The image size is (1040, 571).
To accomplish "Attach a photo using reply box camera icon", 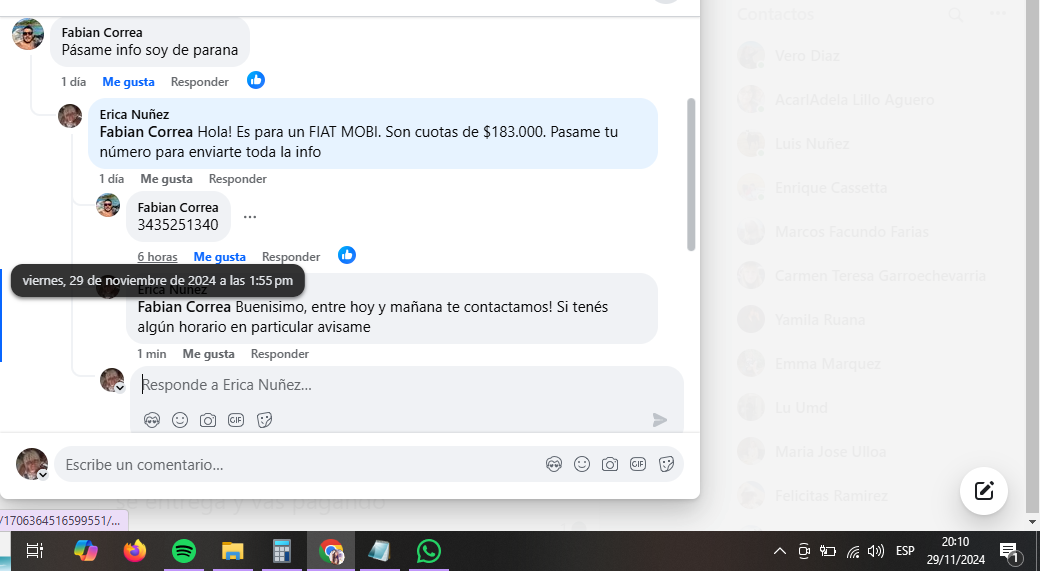I will click(208, 420).
